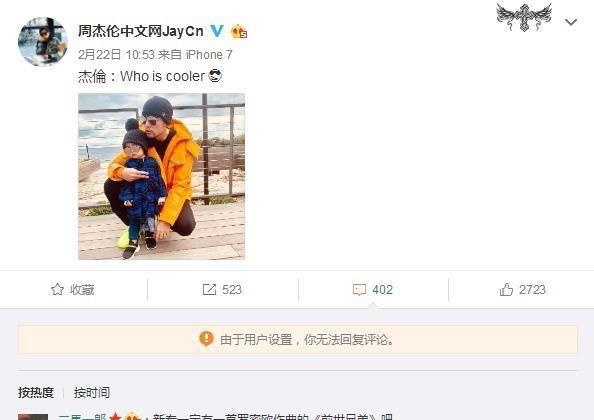Open profile 周杰伦中文网JayCn
This screenshot has width=594, height=420.
pyautogui.click(x=141, y=31)
